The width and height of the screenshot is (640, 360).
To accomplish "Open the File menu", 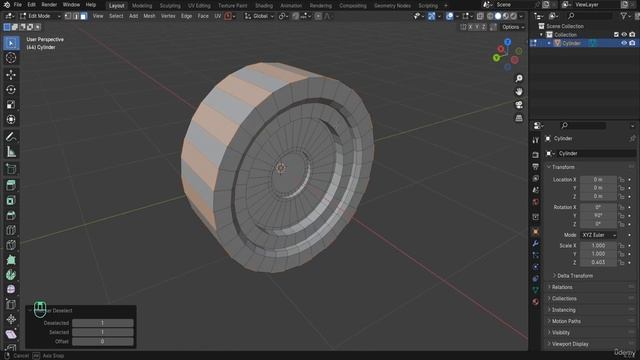I will coord(18,5).
